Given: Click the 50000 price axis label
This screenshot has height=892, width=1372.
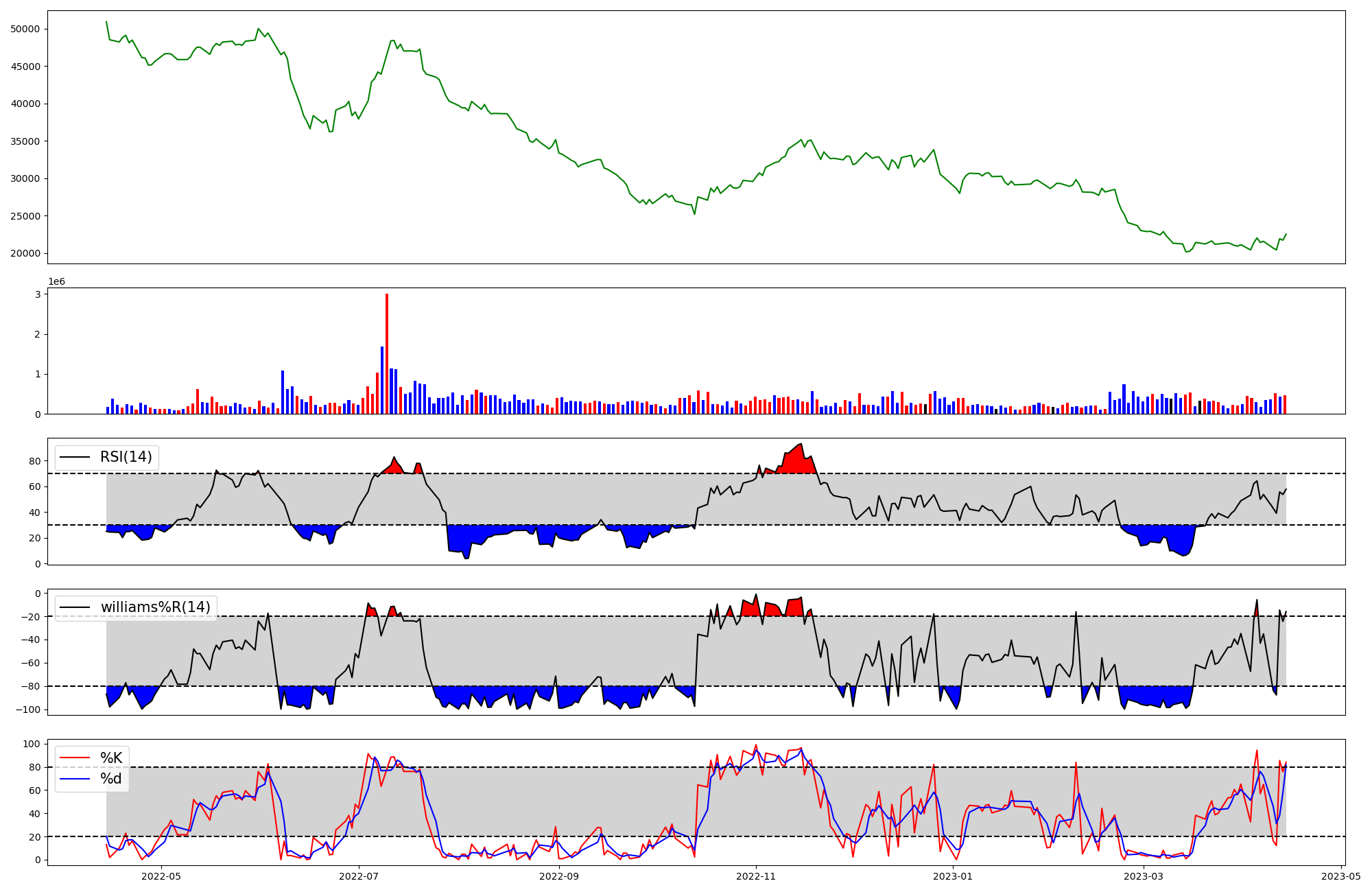Looking at the screenshot, I should coord(26,29).
